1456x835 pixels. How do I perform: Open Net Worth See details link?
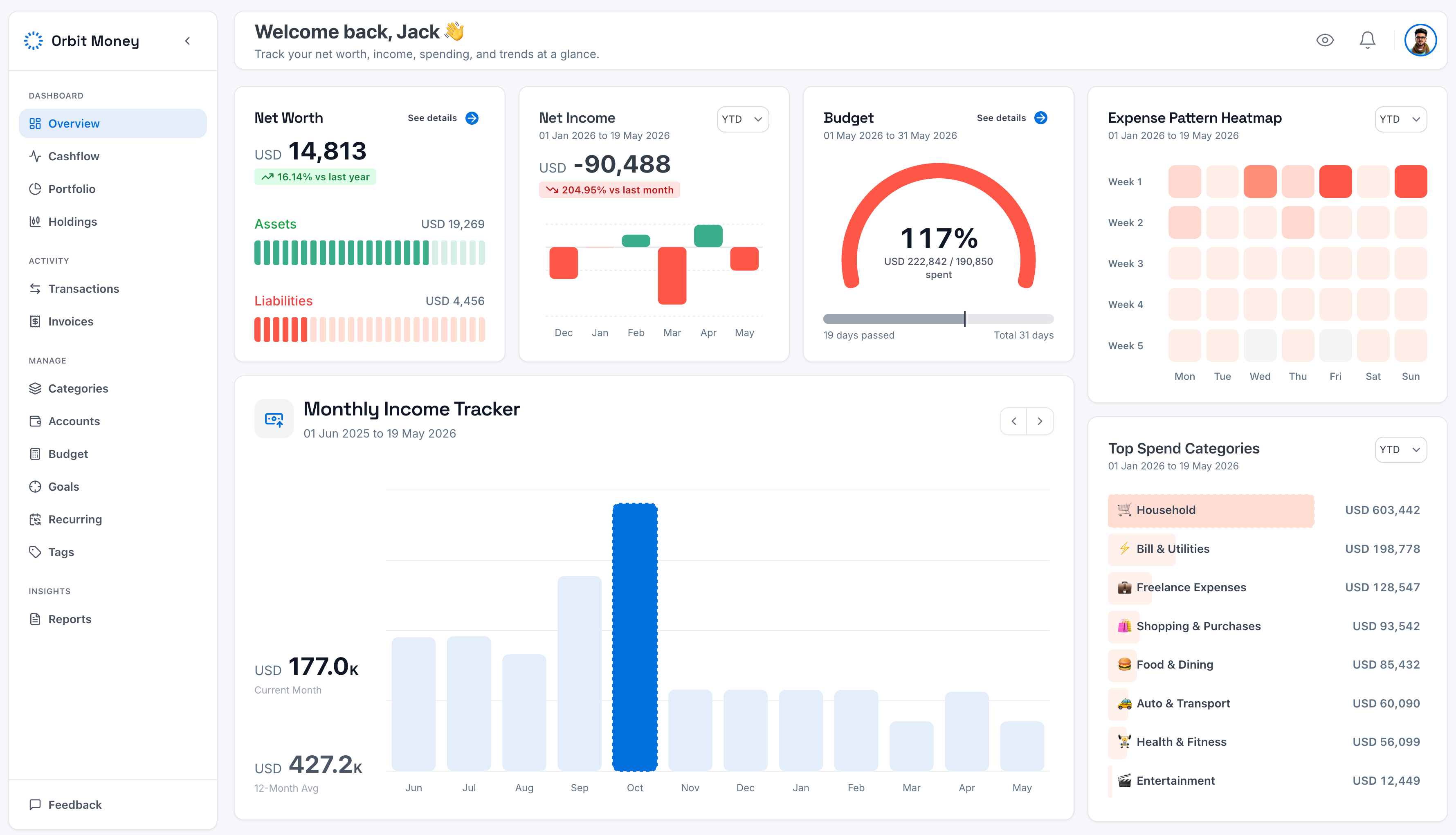(x=443, y=118)
